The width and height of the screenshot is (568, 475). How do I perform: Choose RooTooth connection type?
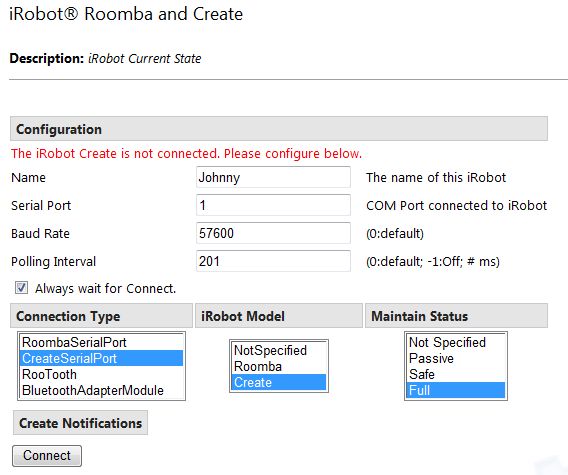(101, 374)
